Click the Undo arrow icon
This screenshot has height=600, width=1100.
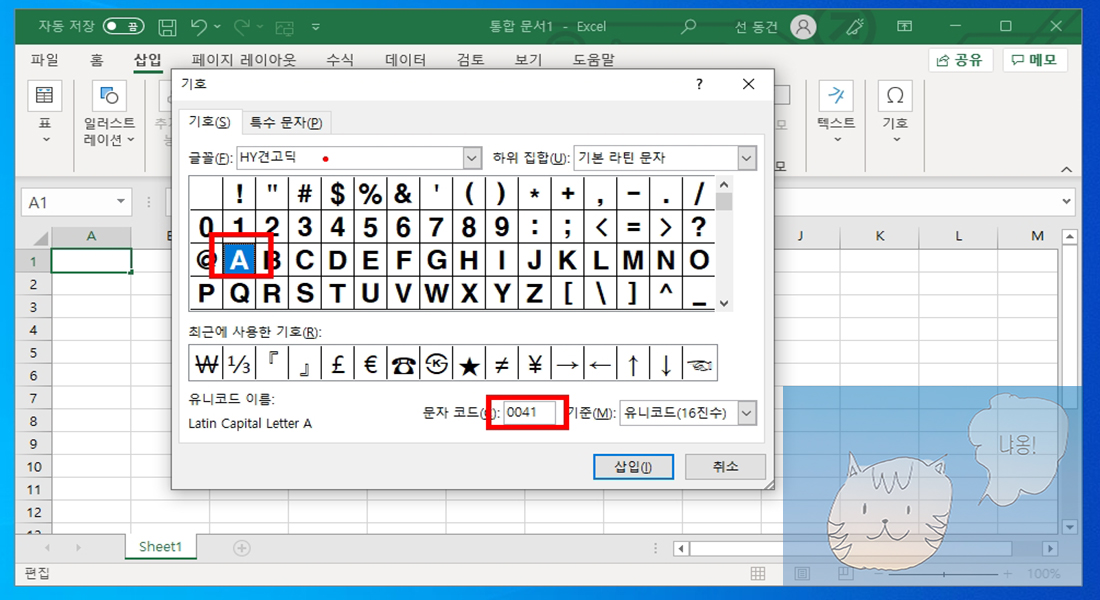199,27
